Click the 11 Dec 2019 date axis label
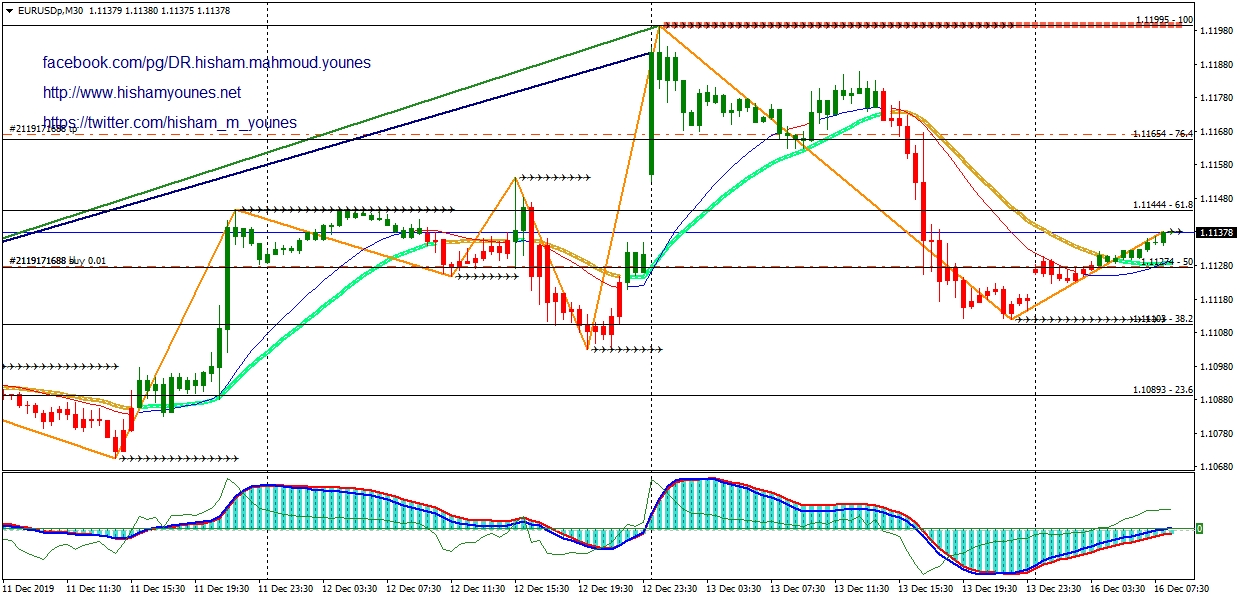The width and height of the screenshot is (1240, 600). [31, 590]
